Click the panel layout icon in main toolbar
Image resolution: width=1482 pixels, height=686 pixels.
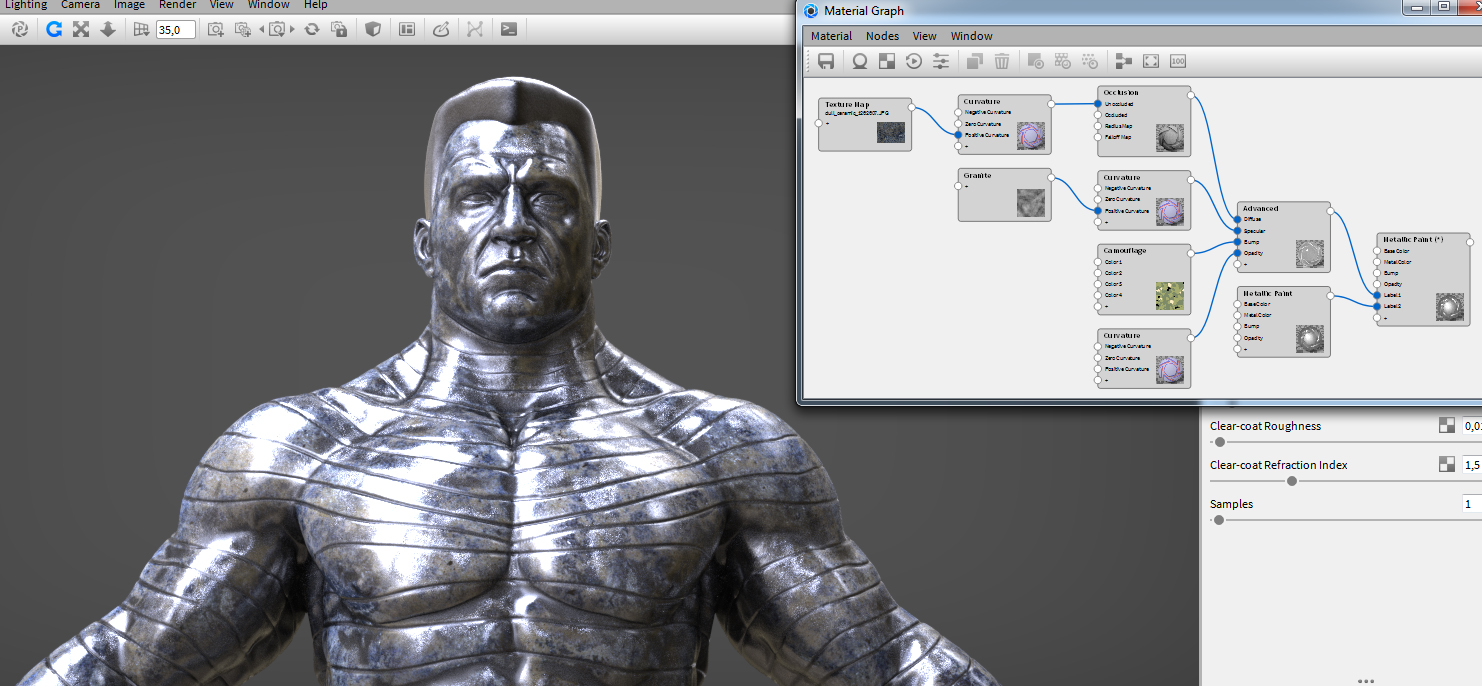(x=407, y=29)
